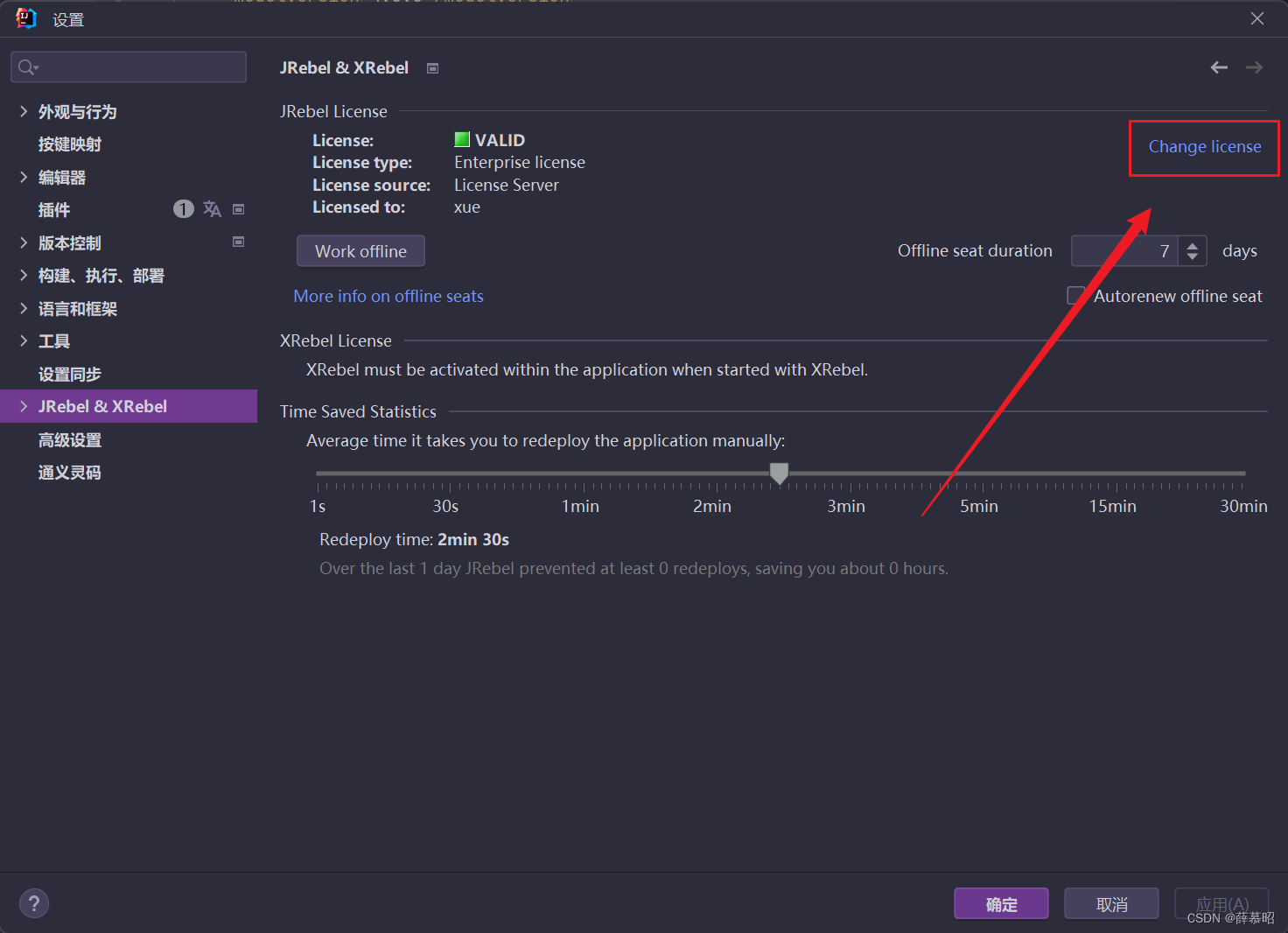Click the green VALID license status icon
1288x933 pixels.
click(462, 139)
